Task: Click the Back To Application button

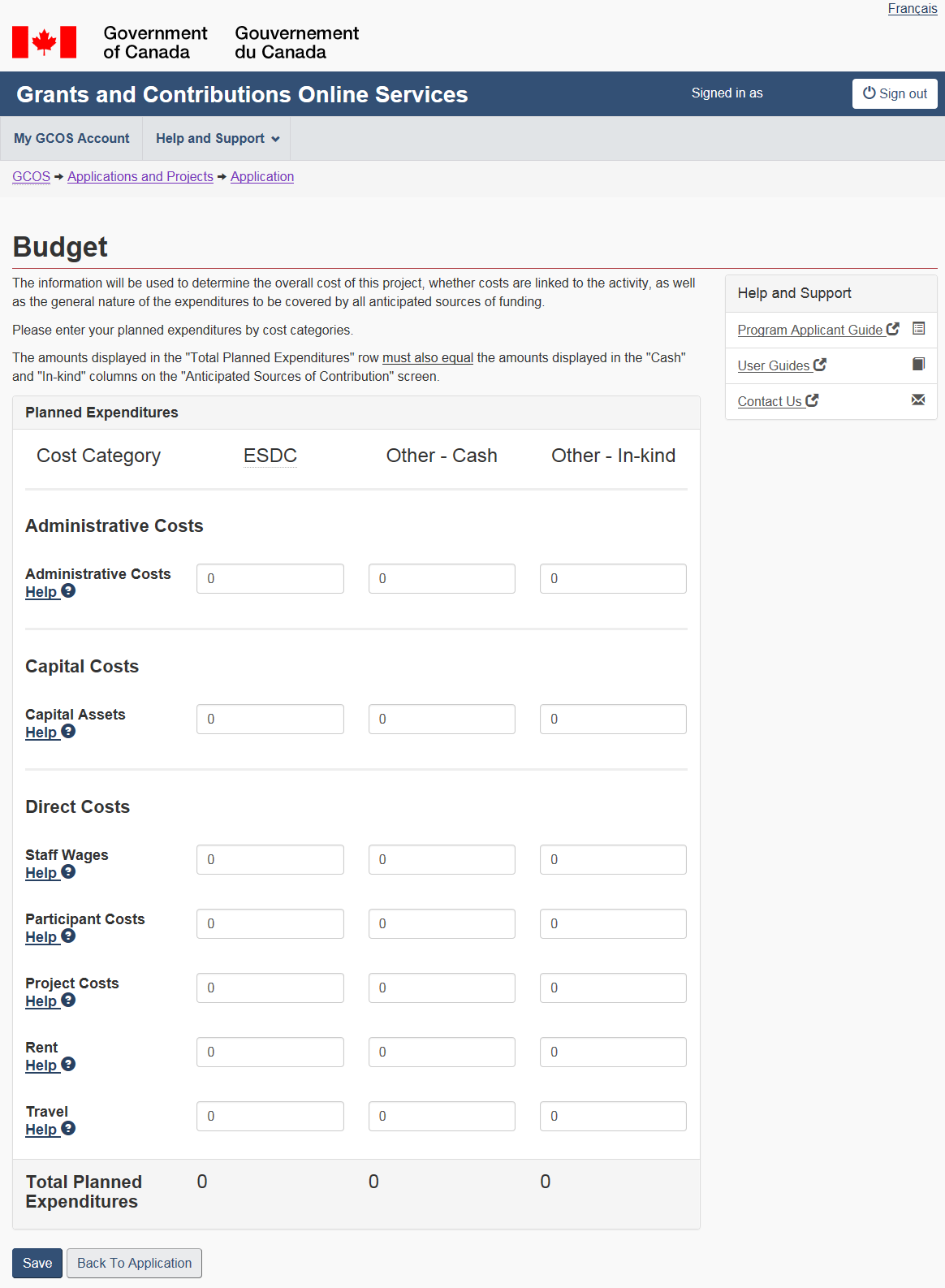Action: click(x=134, y=1264)
